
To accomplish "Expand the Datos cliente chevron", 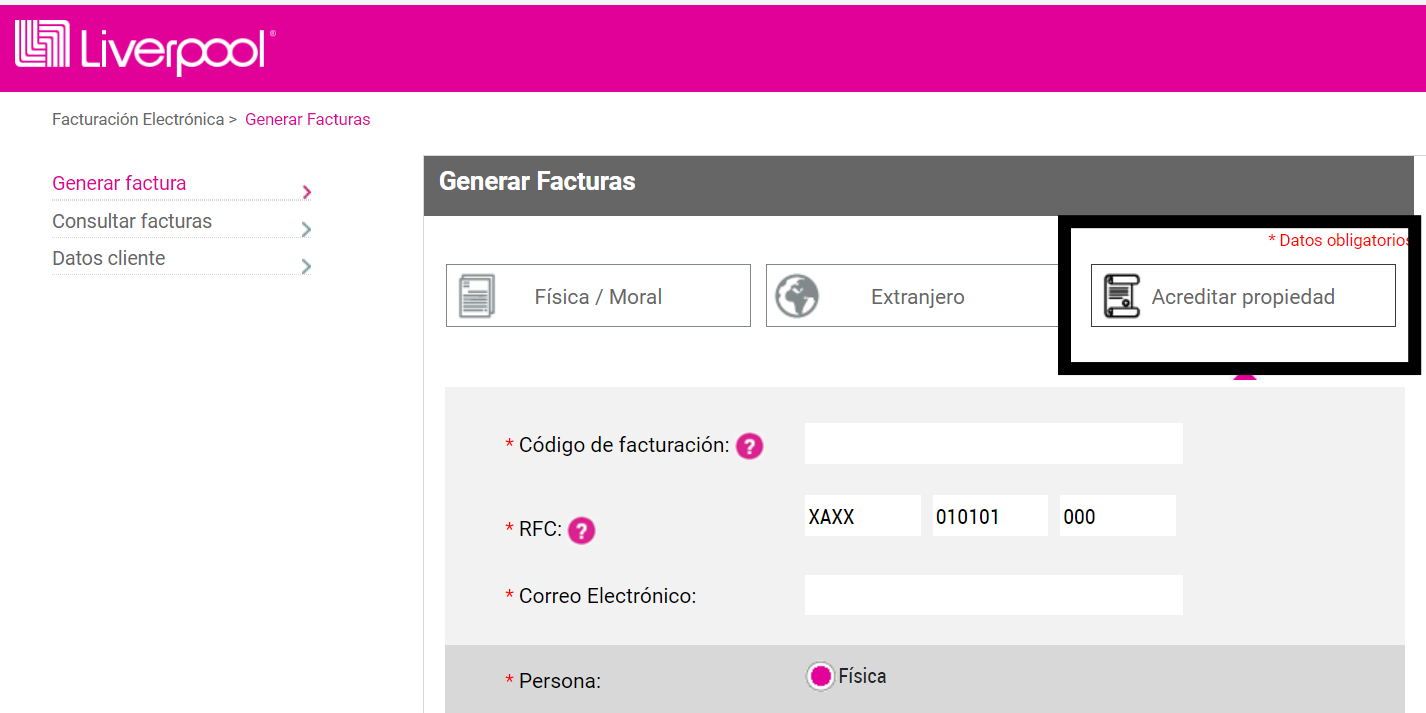I will (x=306, y=266).
